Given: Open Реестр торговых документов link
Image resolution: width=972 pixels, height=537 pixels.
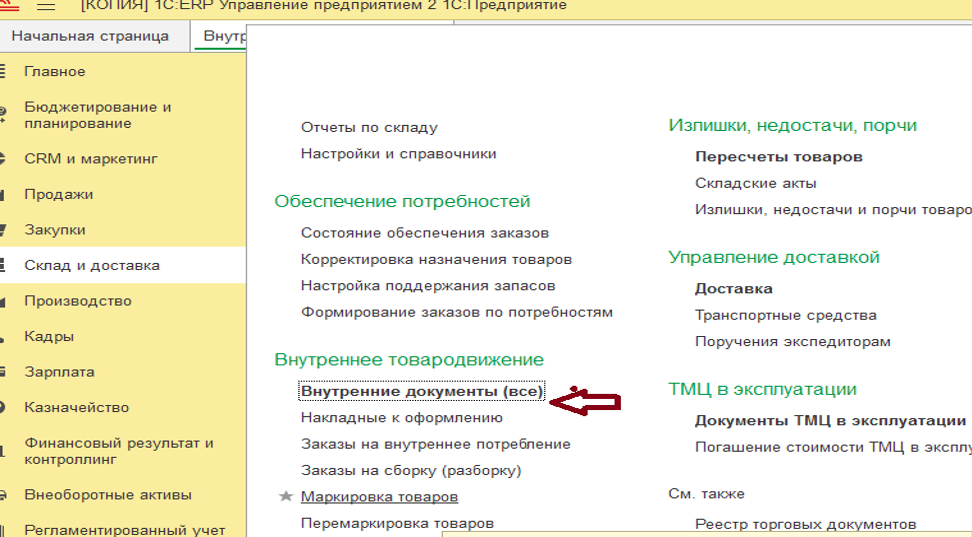Looking at the screenshot, I should (805, 525).
